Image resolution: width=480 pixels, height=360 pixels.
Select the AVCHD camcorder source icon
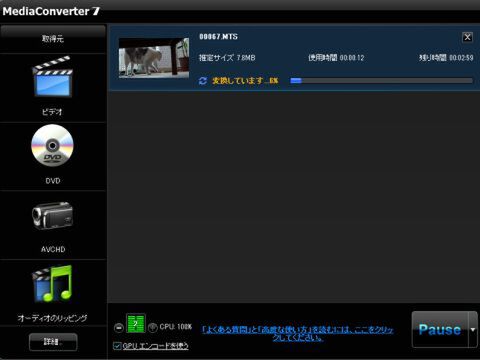52,216
